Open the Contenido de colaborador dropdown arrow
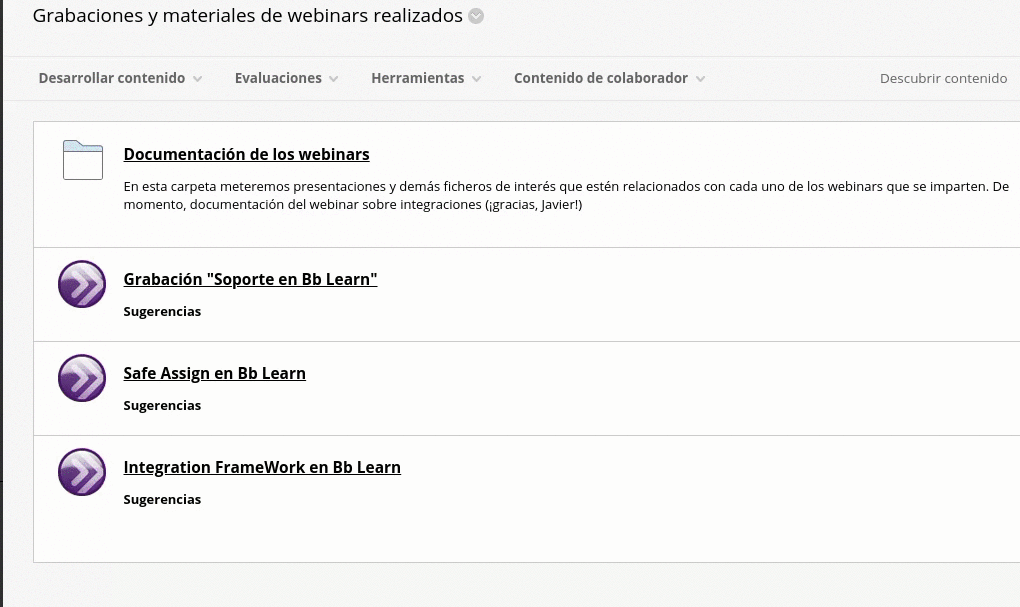Viewport: 1020px width, 607px height. point(700,79)
